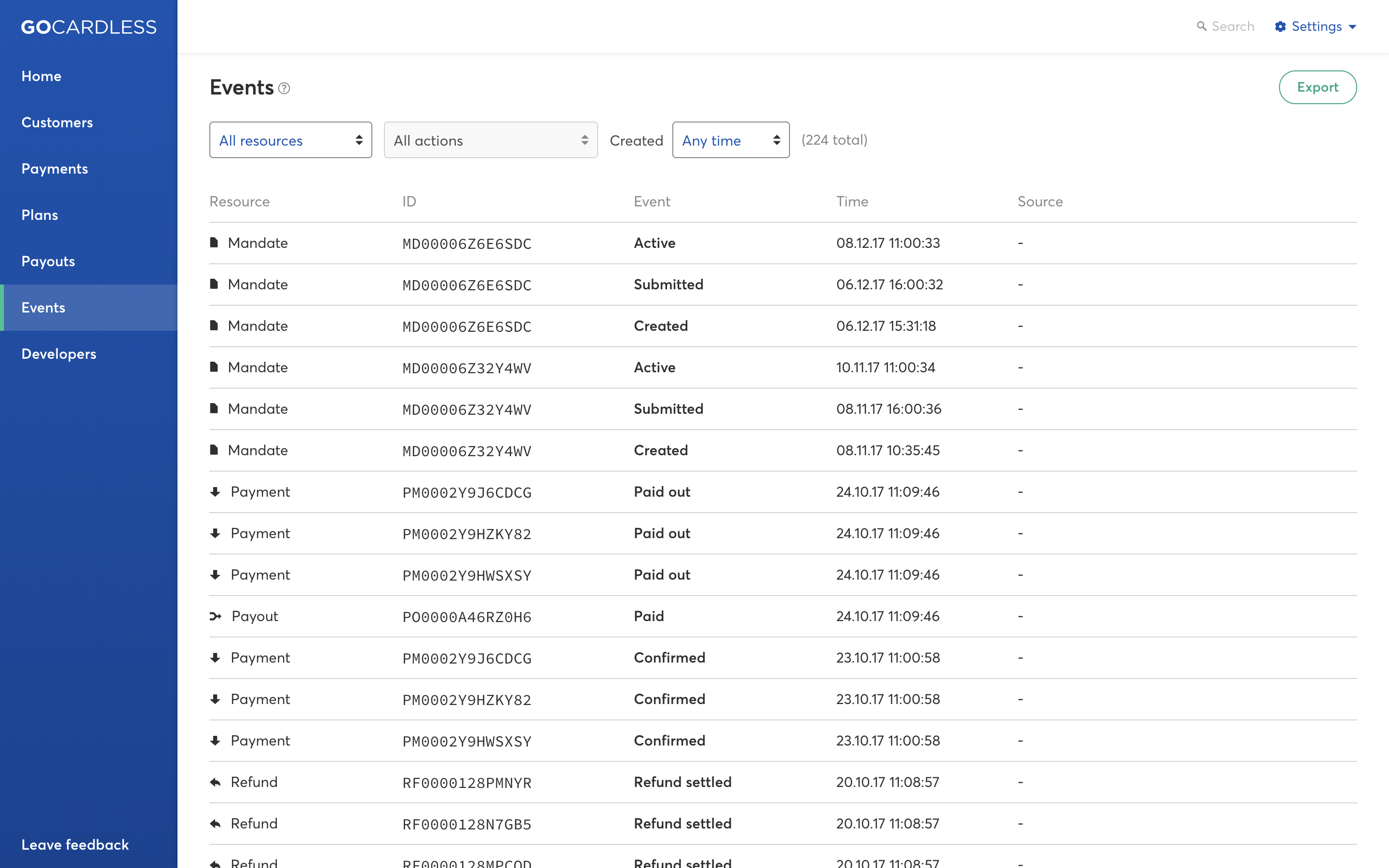The width and height of the screenshot is (1389, 868).
Task: Click mandate icon in 06.12.17 15:31:18 row
Action: 214,325
